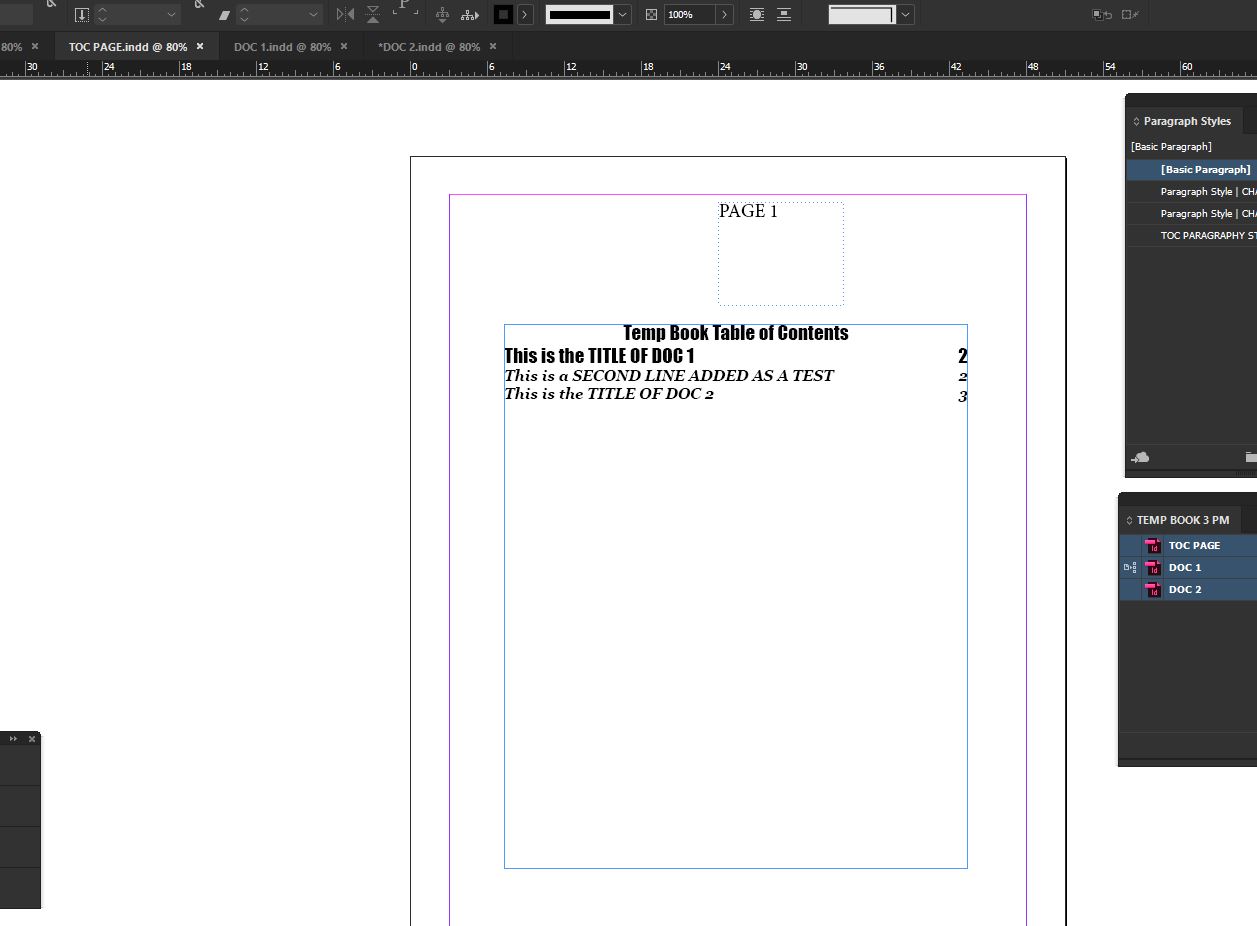Click the corner shape preview box

(x=862, y=15)
